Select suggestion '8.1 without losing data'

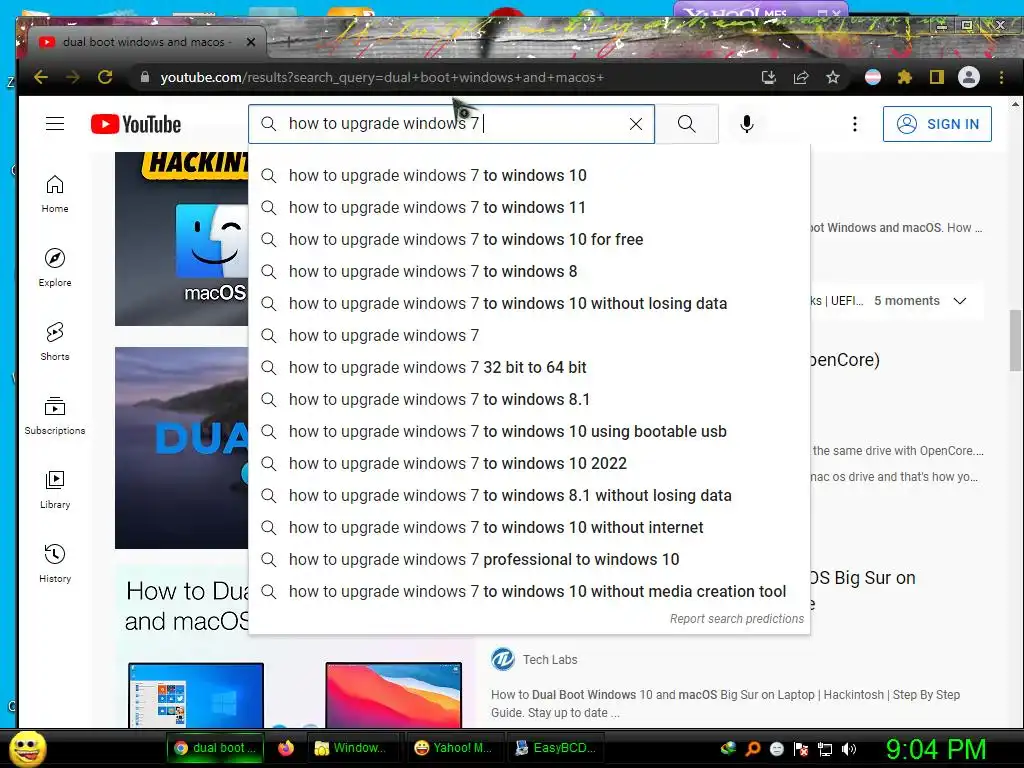pyautogui.click(x=529, y=495)
